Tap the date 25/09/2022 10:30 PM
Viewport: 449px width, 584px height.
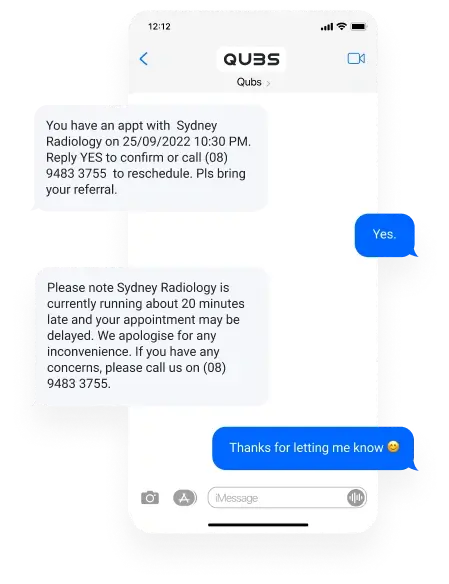(185, 142)
